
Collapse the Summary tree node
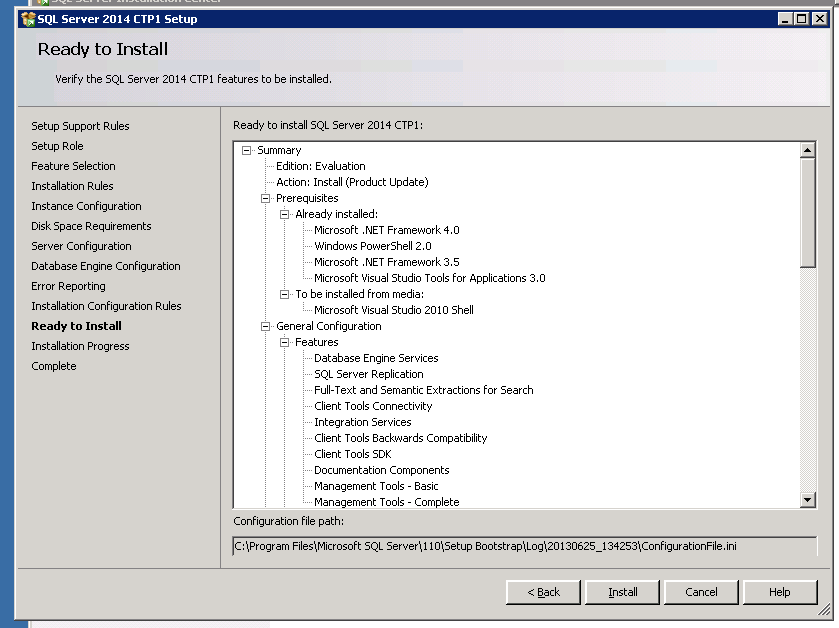[247, 150]
